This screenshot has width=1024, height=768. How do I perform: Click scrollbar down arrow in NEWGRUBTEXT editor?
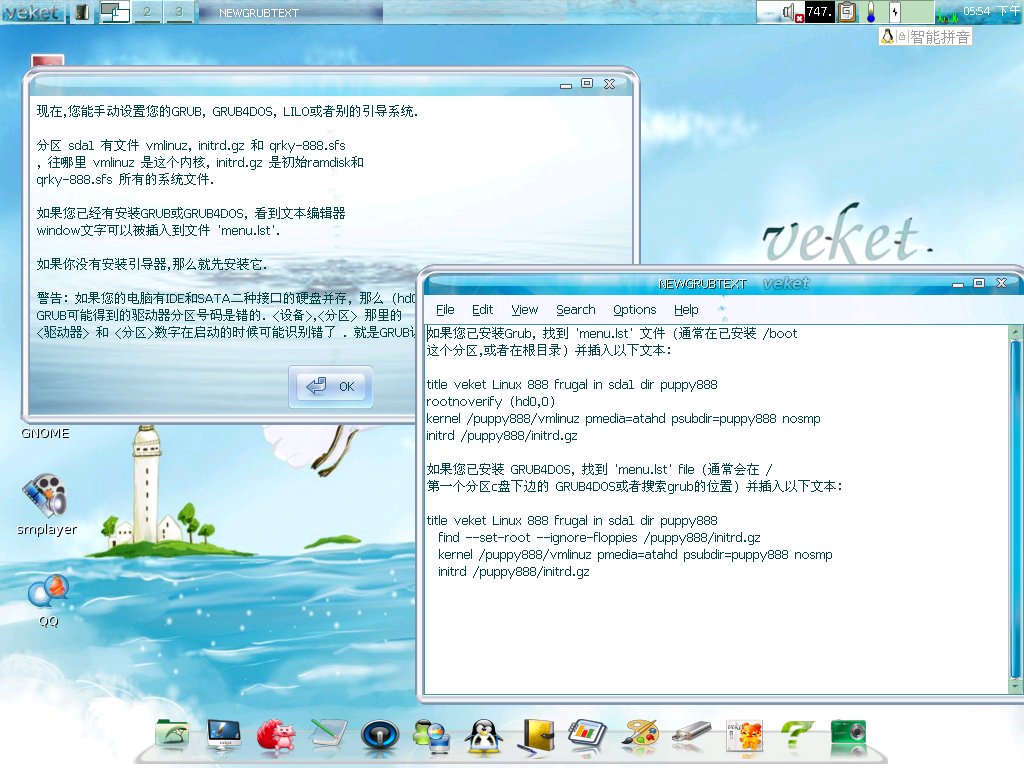1016,687
